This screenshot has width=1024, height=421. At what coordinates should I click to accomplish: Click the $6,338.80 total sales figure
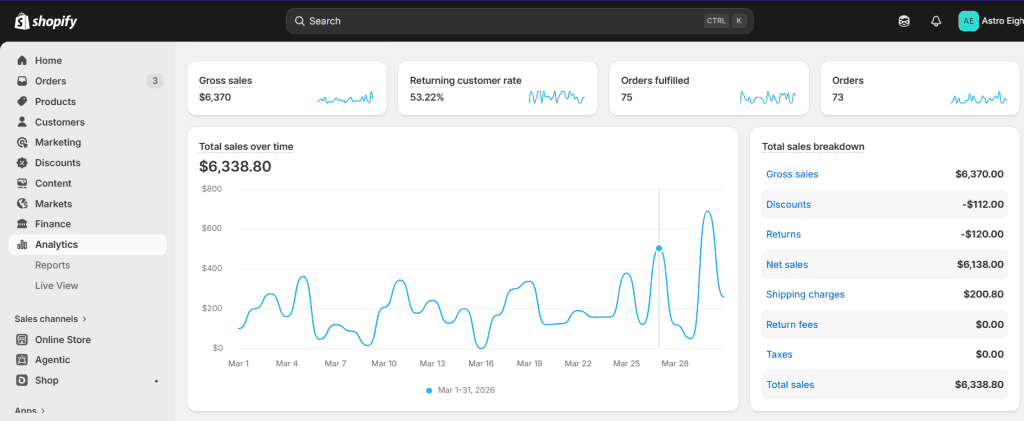pyautogui.click(x=235, y=166)
